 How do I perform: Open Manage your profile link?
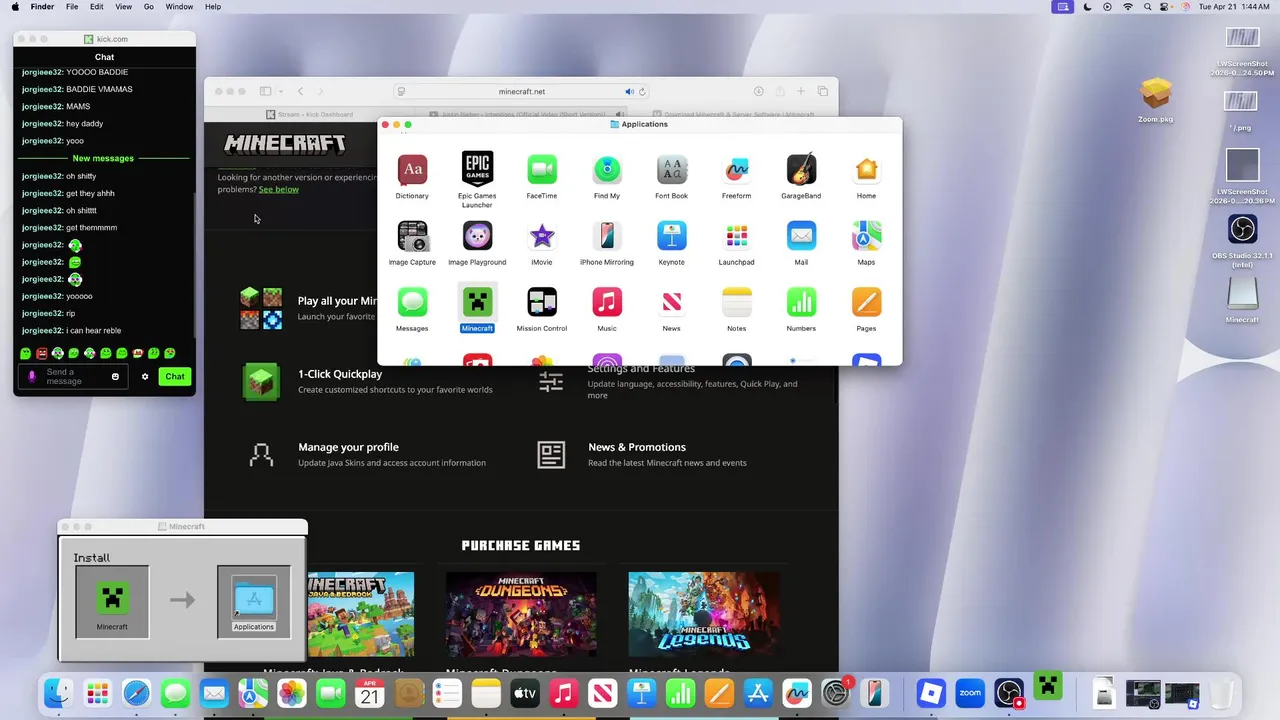[x=348, y=447]
